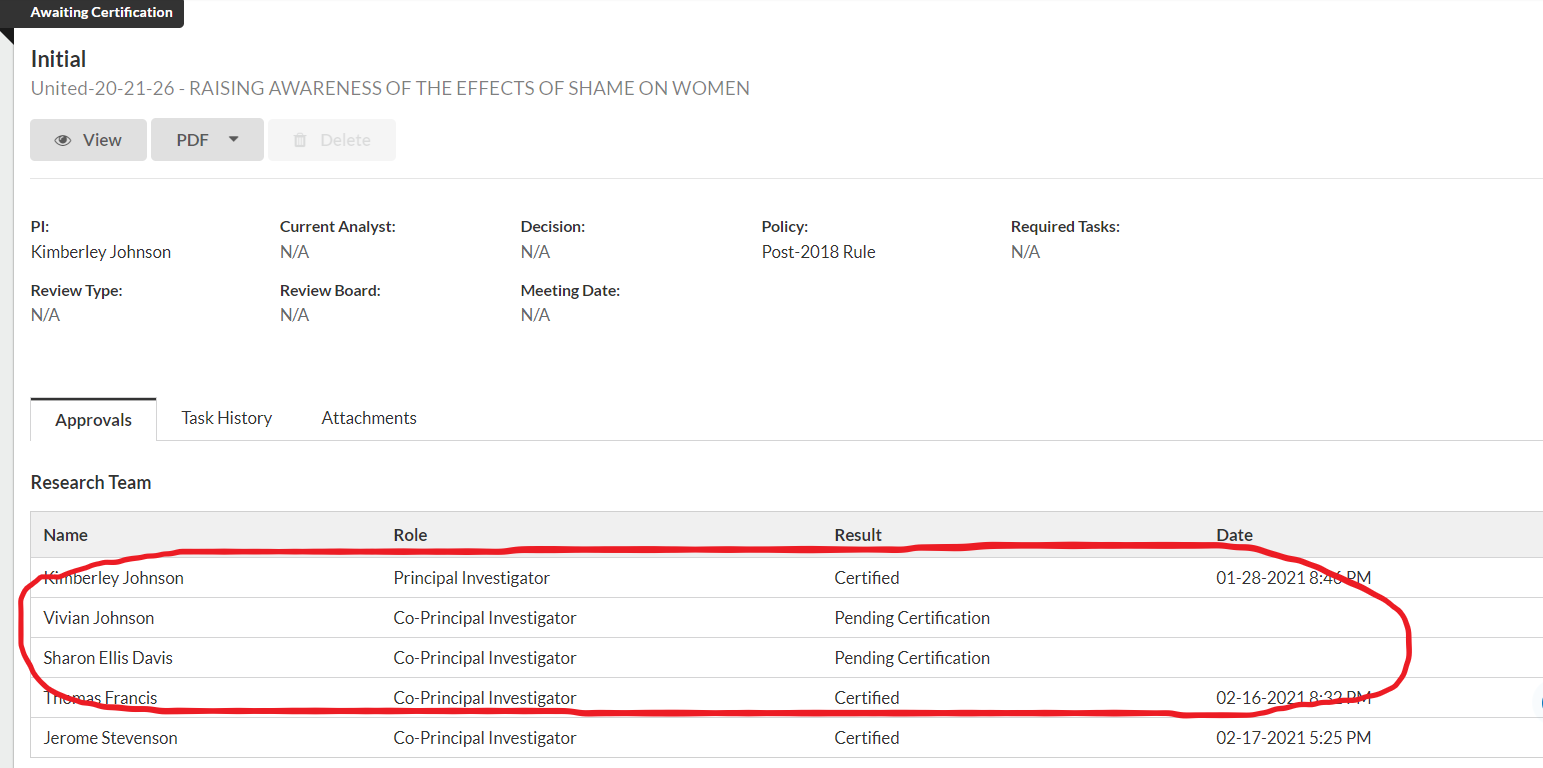Click Jerome Stevenson's certification date 02-17-2021
1543x768 pixels.
[x=1293, y=738]
